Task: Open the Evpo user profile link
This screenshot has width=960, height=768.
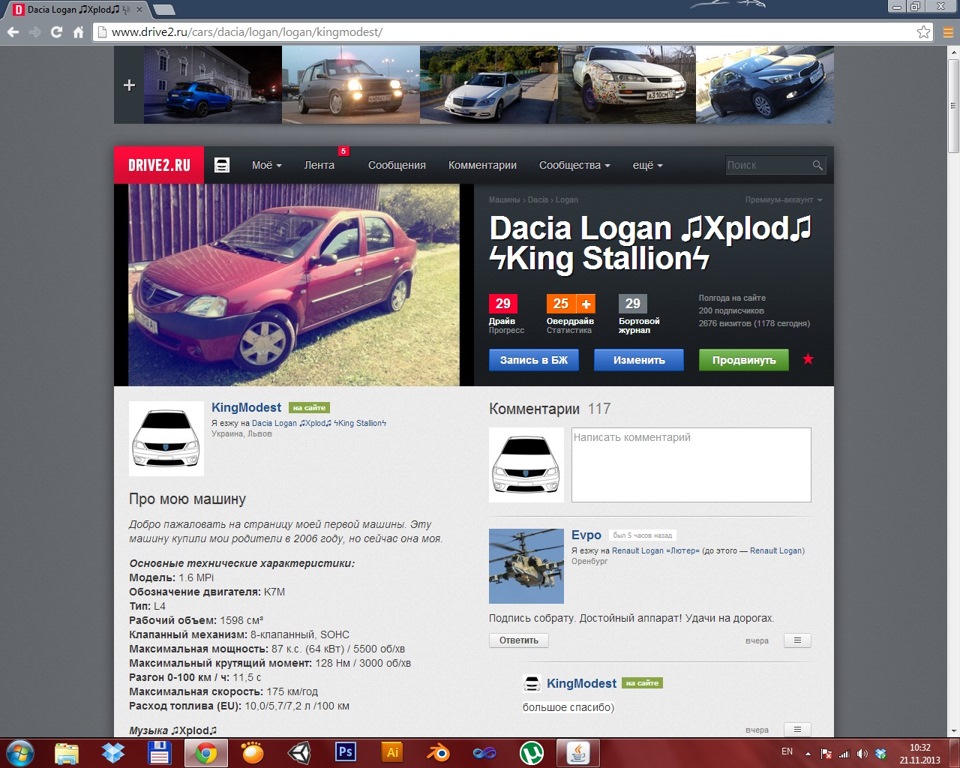Action: pyautogui.click(x=587, y=535)
